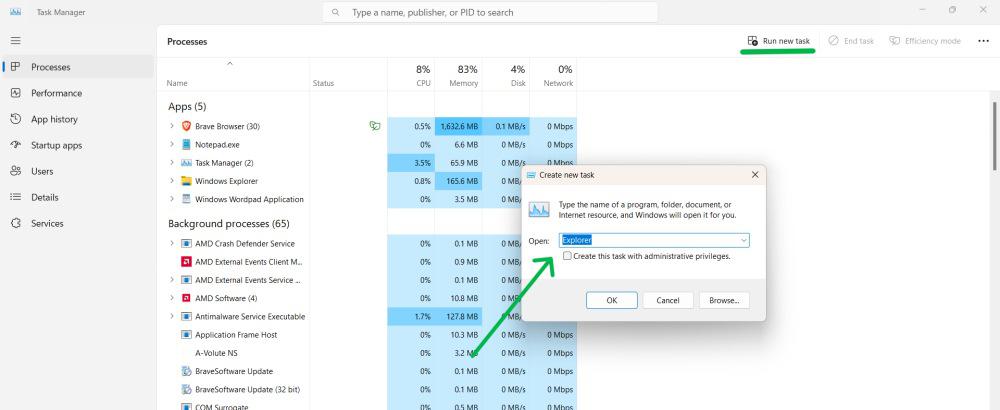1000x410 pixels.
Task: Open the App history tab
Action: pos(78,119)
